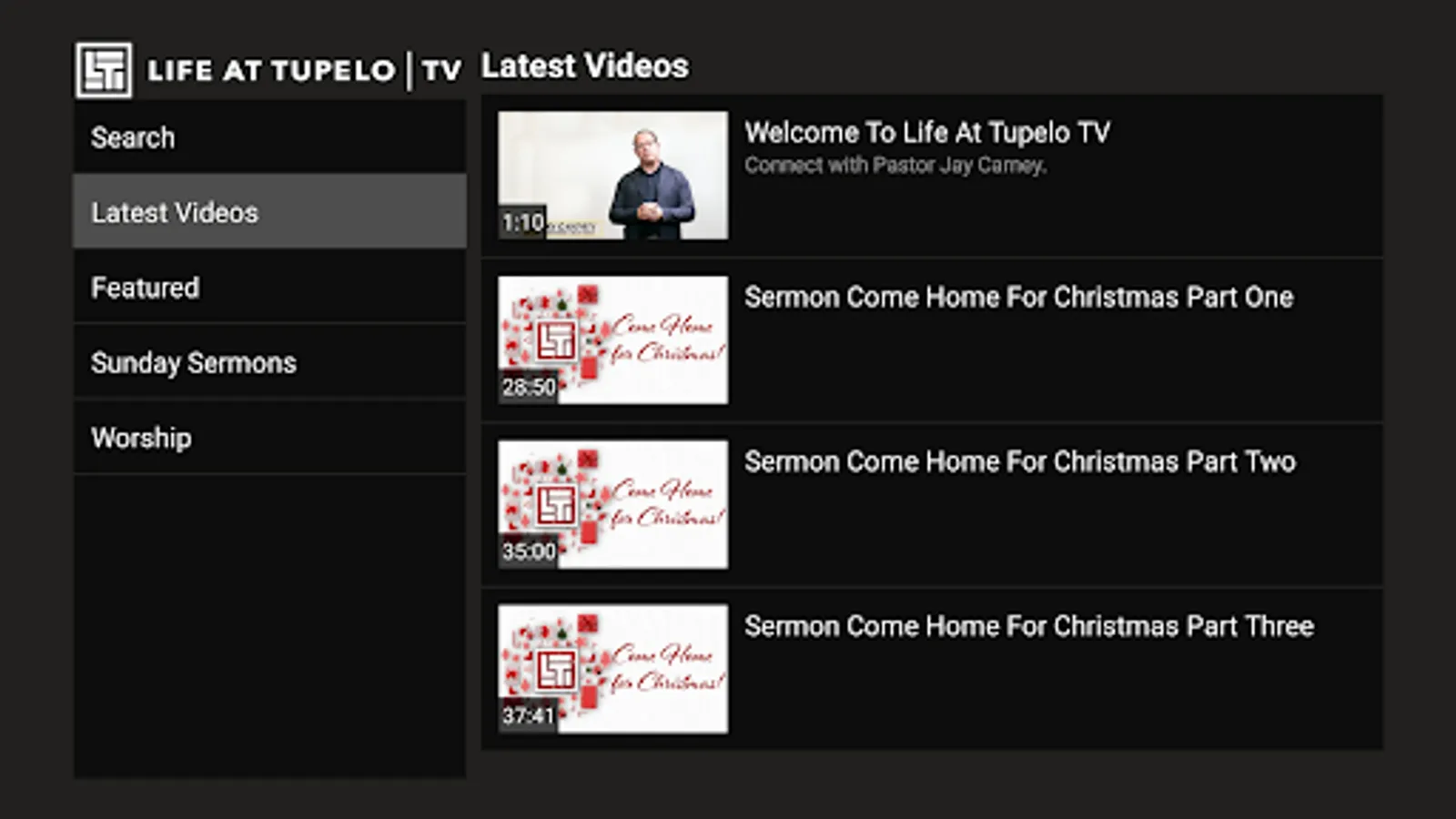Click the 1:10 duration badge
This screenshot has height=819, width=1456.
522,222
